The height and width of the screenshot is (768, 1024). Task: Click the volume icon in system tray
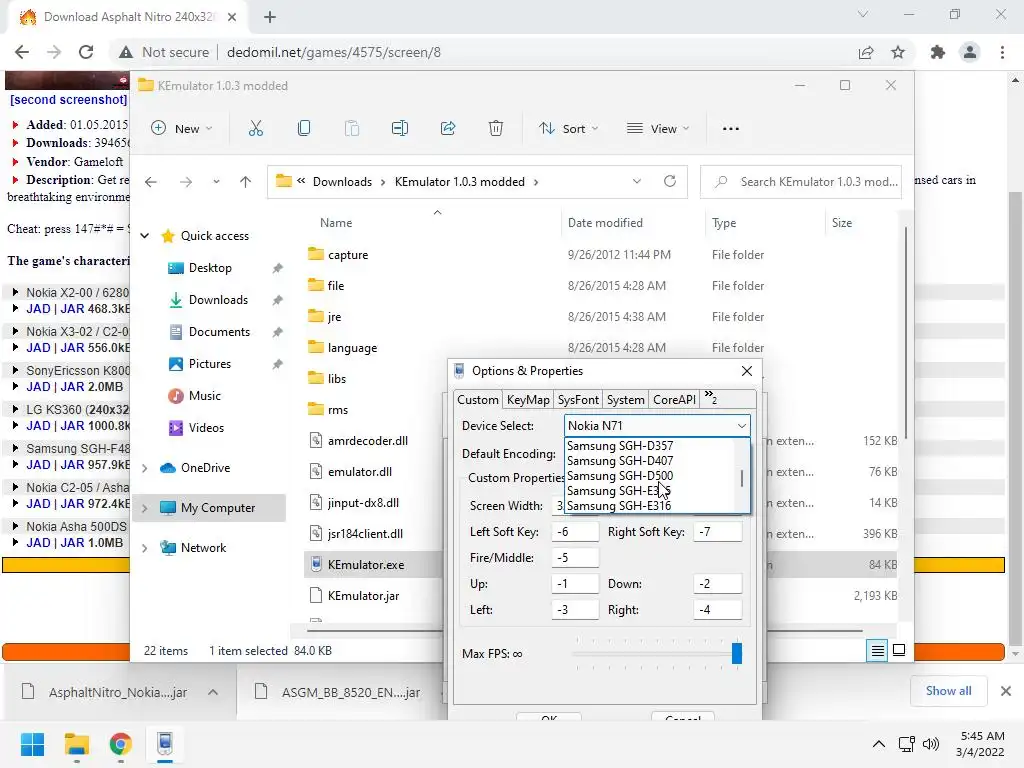click(931, 744)
